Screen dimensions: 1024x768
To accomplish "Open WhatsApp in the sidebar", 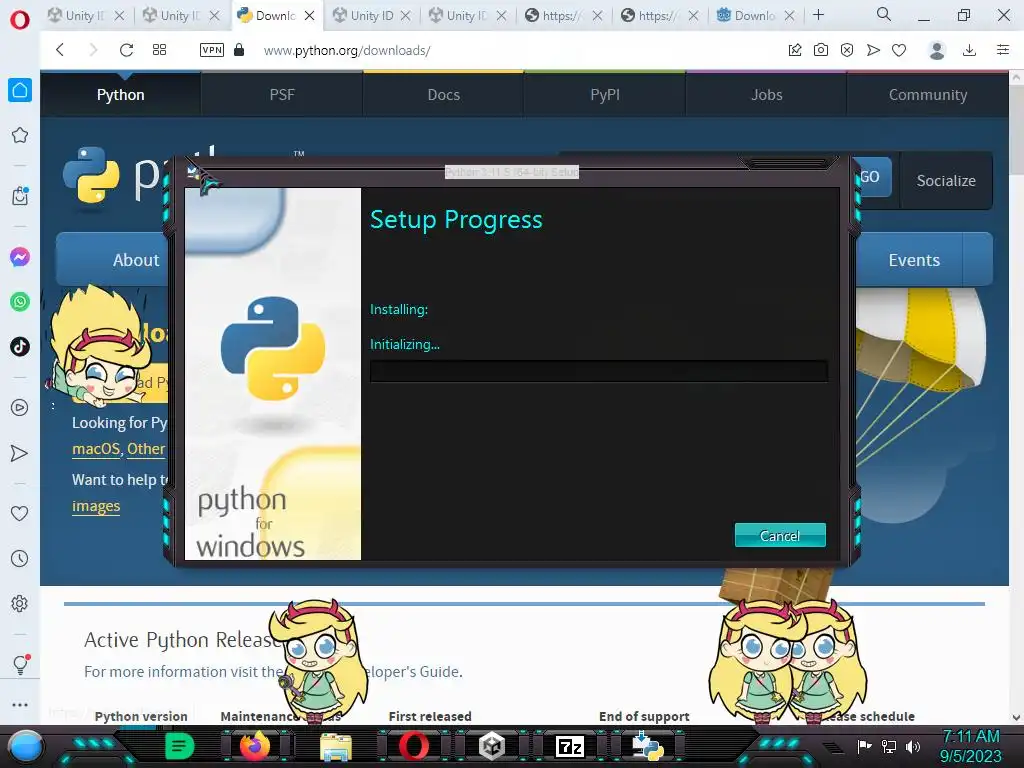I will point(20,302).
